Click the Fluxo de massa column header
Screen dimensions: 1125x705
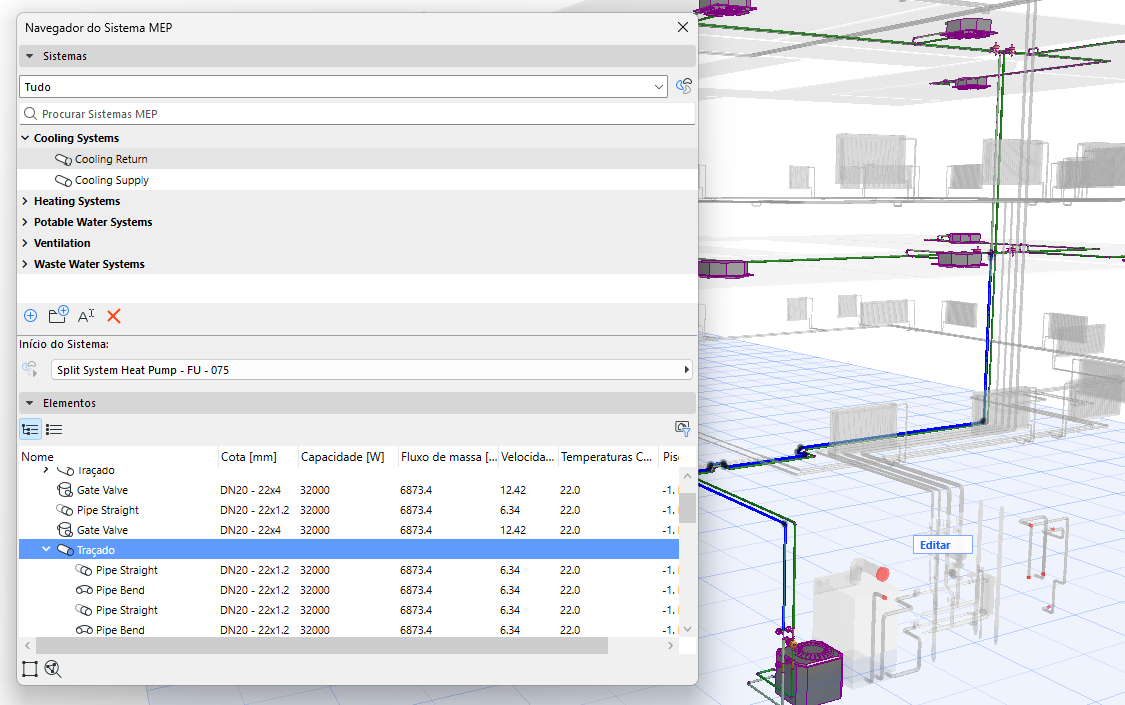click(x=448, y=457)
